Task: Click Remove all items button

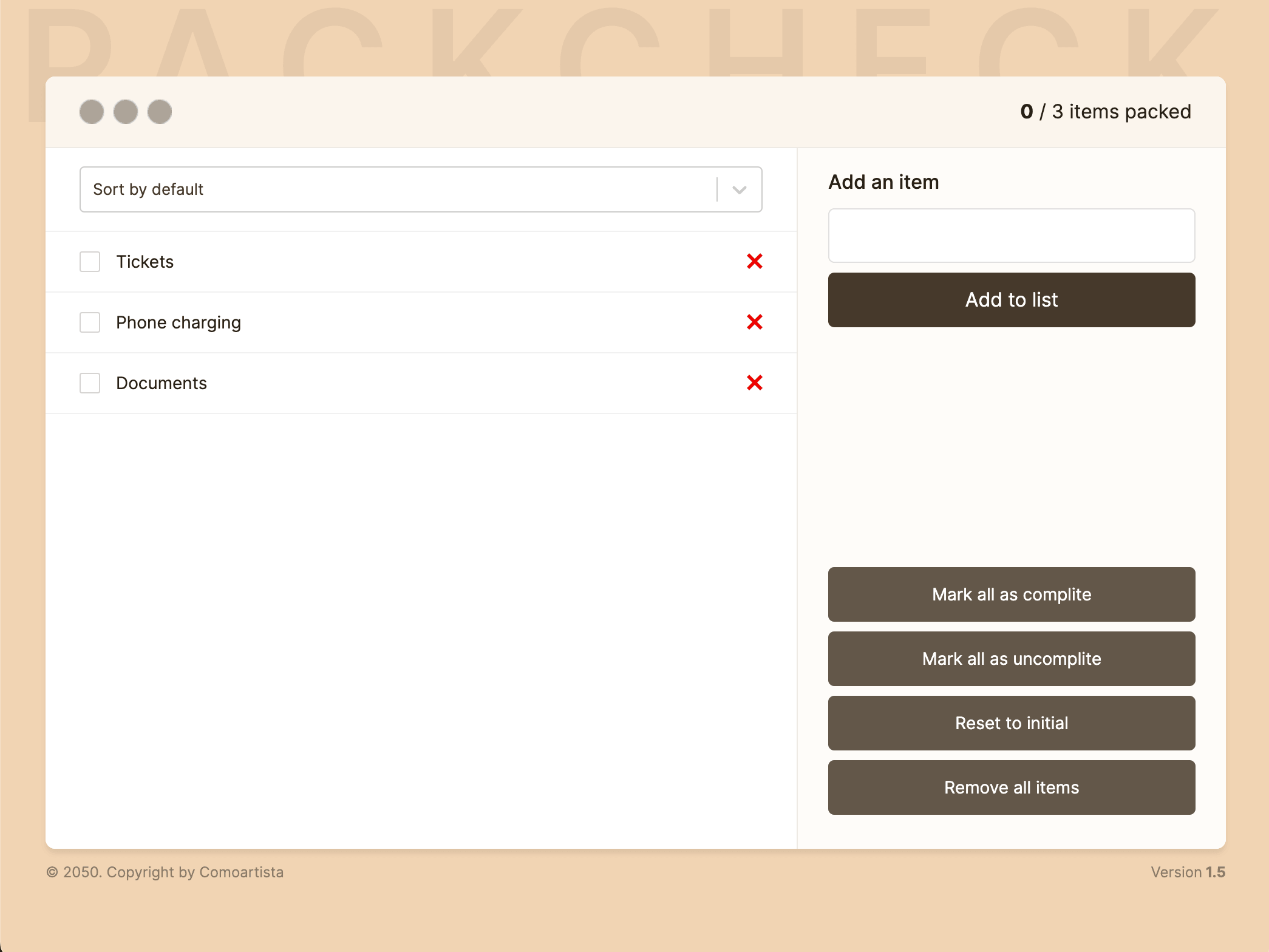Action: (x=1011, y=787)
